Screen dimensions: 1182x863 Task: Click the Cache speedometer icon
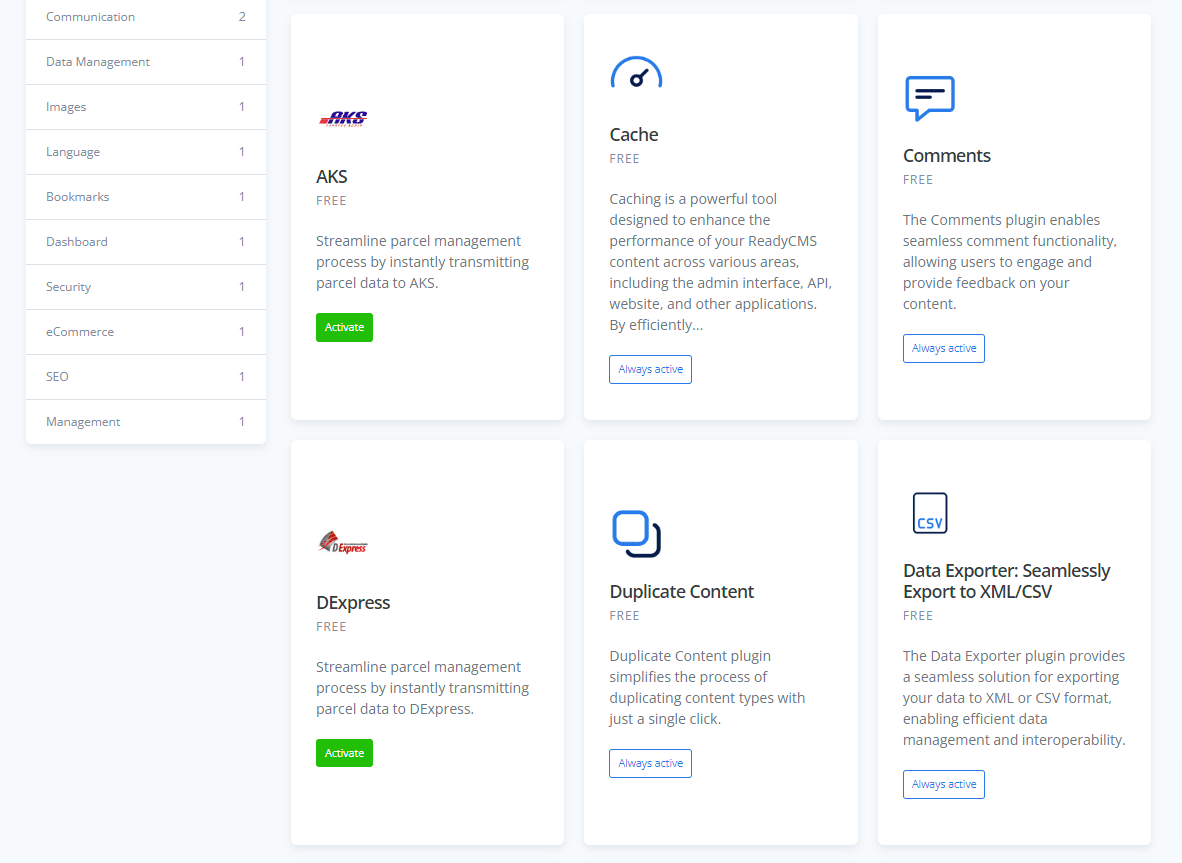point(636,73)
